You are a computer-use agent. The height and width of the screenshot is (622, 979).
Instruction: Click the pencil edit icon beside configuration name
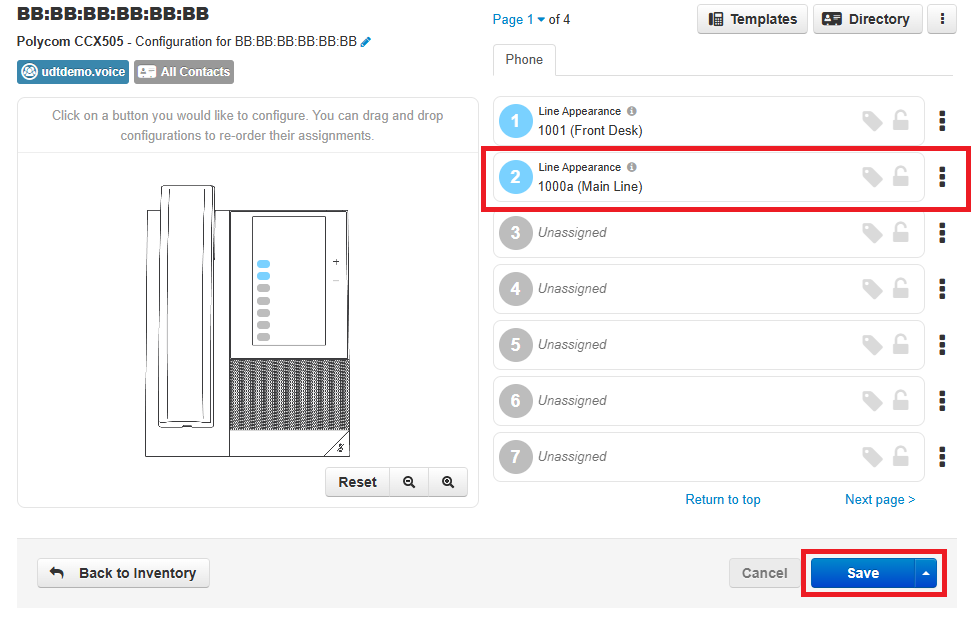click(366, 42)
